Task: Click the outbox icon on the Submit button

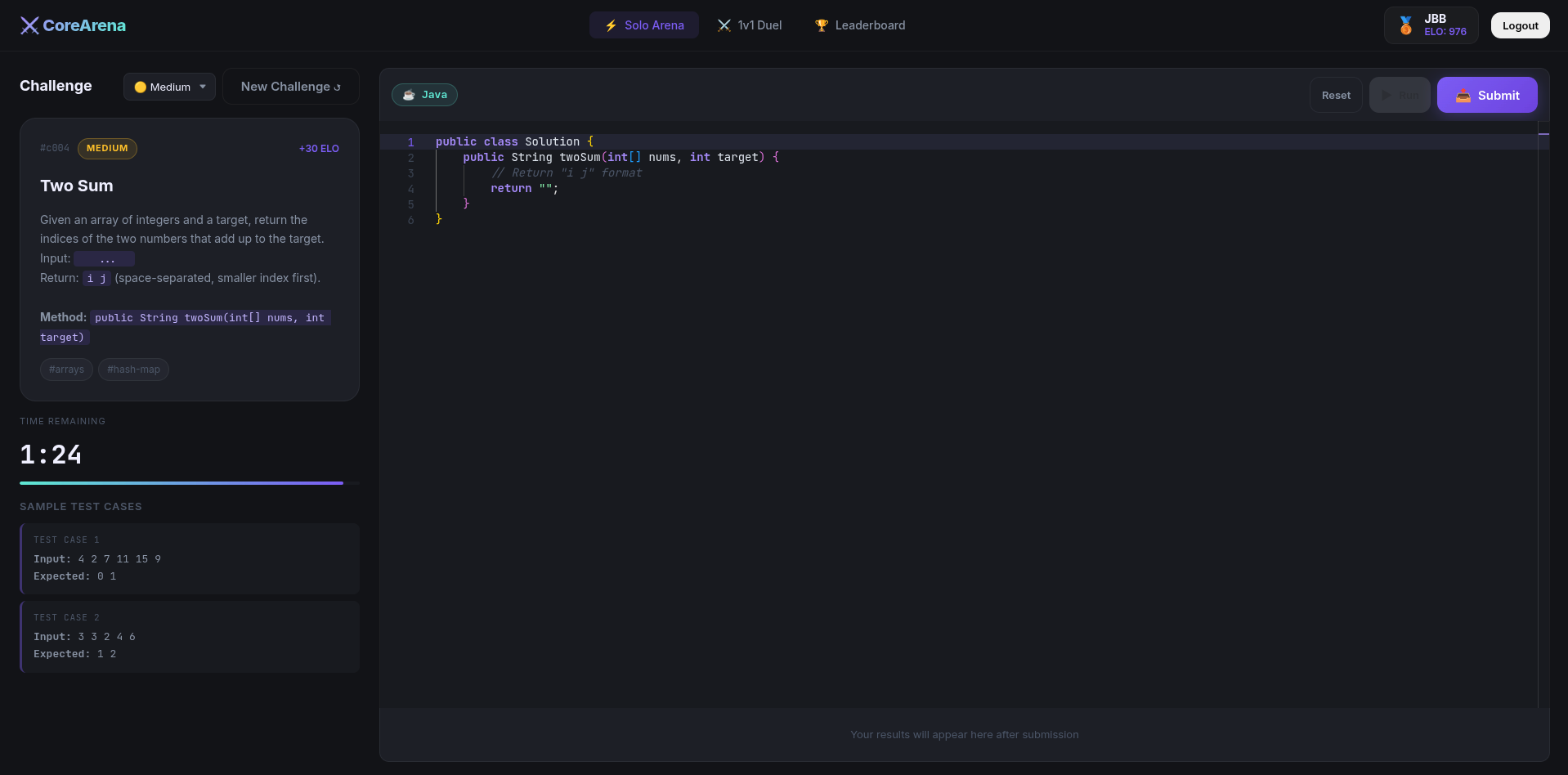Action: (1463, 96)
